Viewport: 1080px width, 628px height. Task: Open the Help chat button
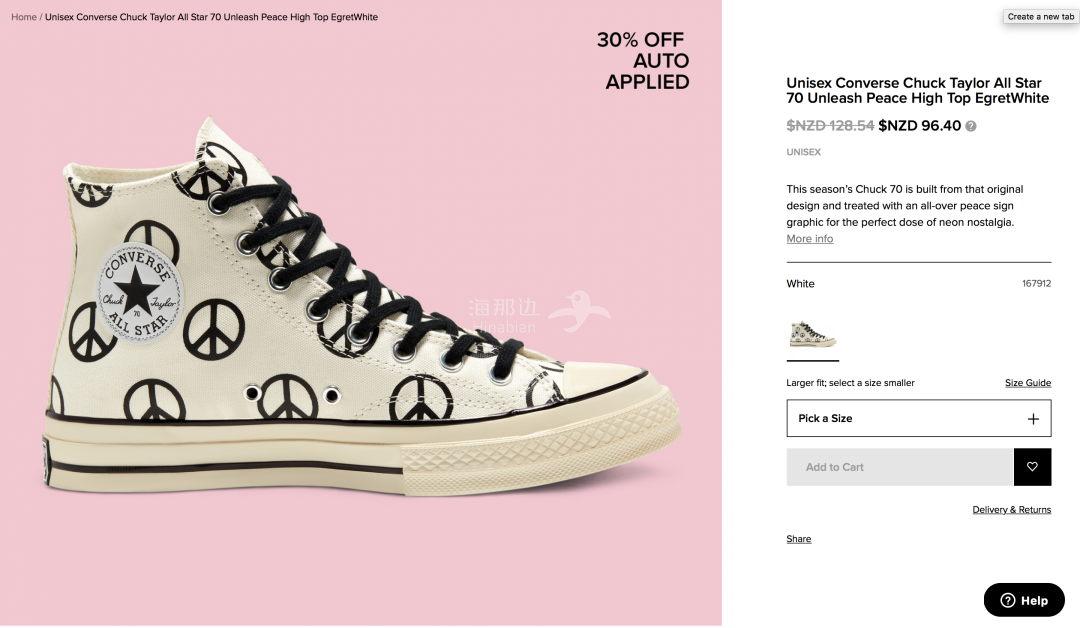pos(1024,600)
